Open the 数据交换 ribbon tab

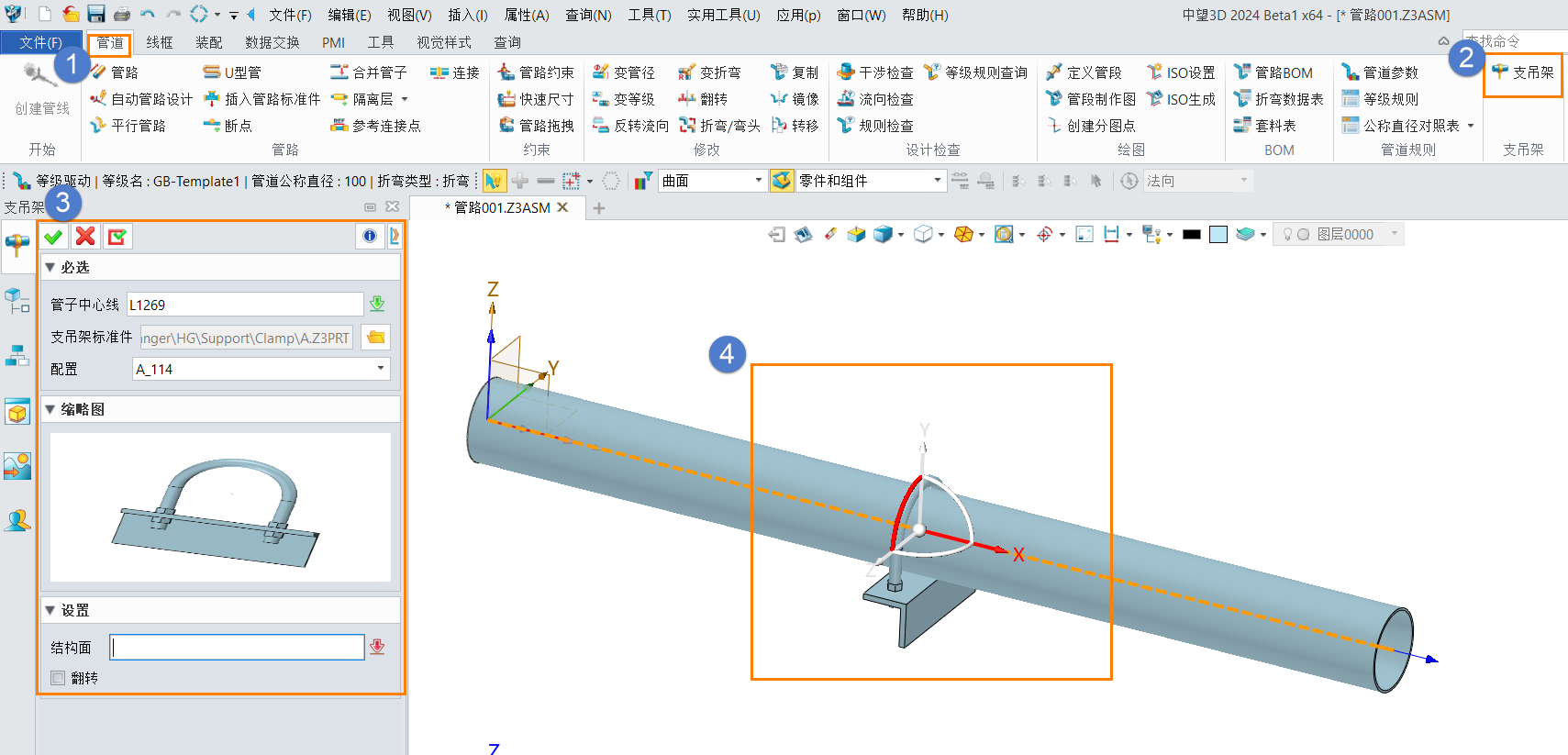(272, 42)
